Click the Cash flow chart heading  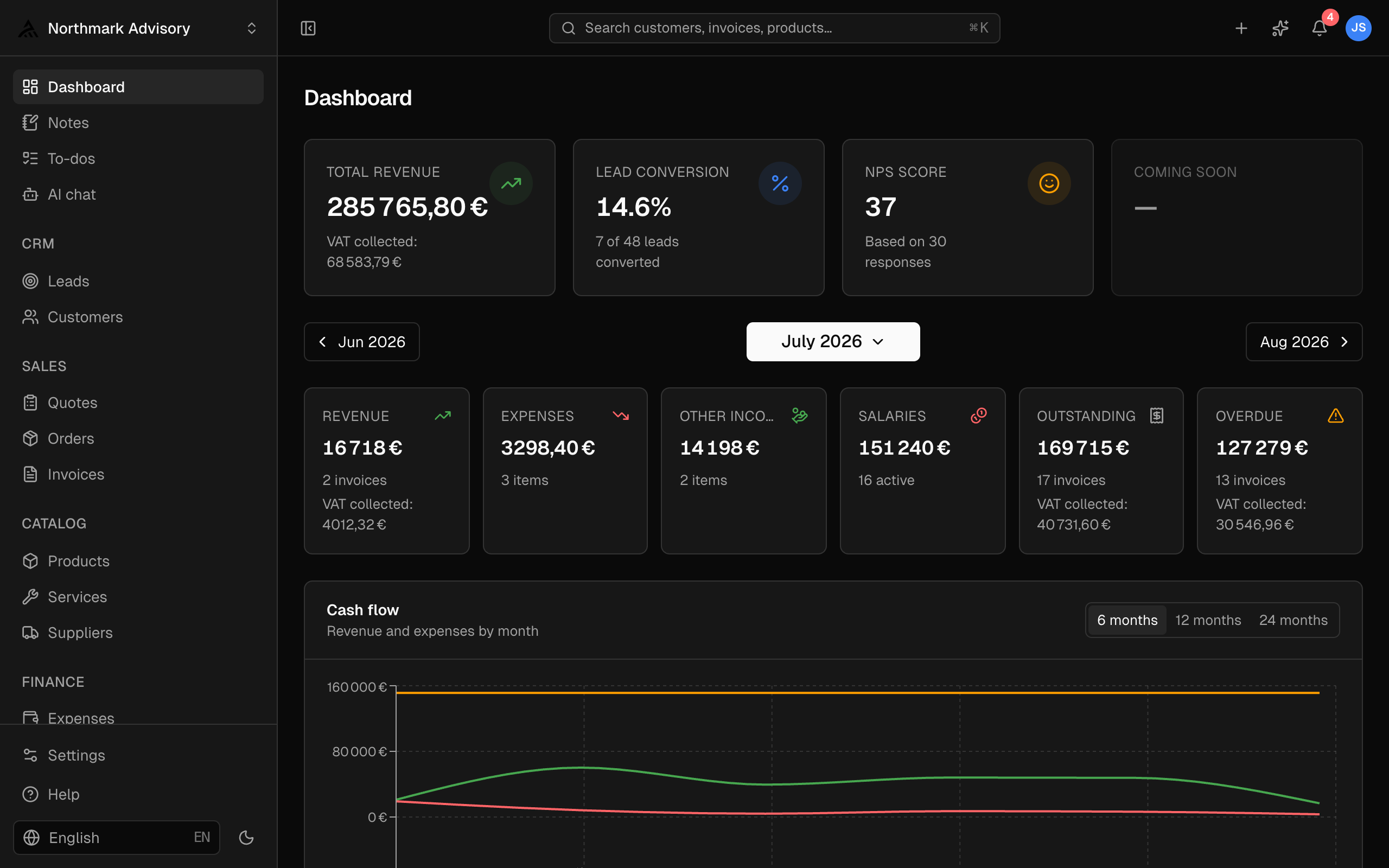coord(362,610)
